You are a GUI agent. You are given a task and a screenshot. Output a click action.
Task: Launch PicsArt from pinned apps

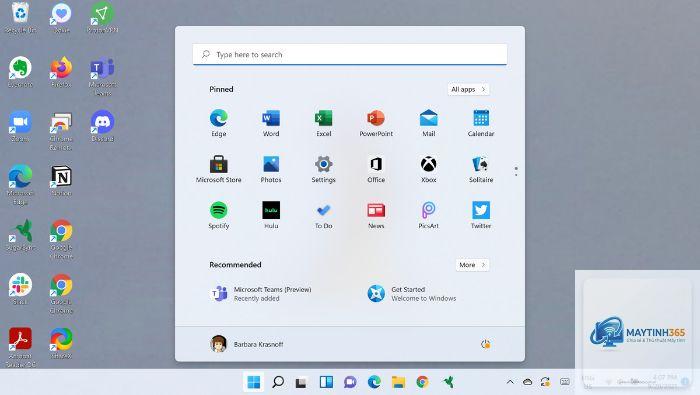(429, 215)
